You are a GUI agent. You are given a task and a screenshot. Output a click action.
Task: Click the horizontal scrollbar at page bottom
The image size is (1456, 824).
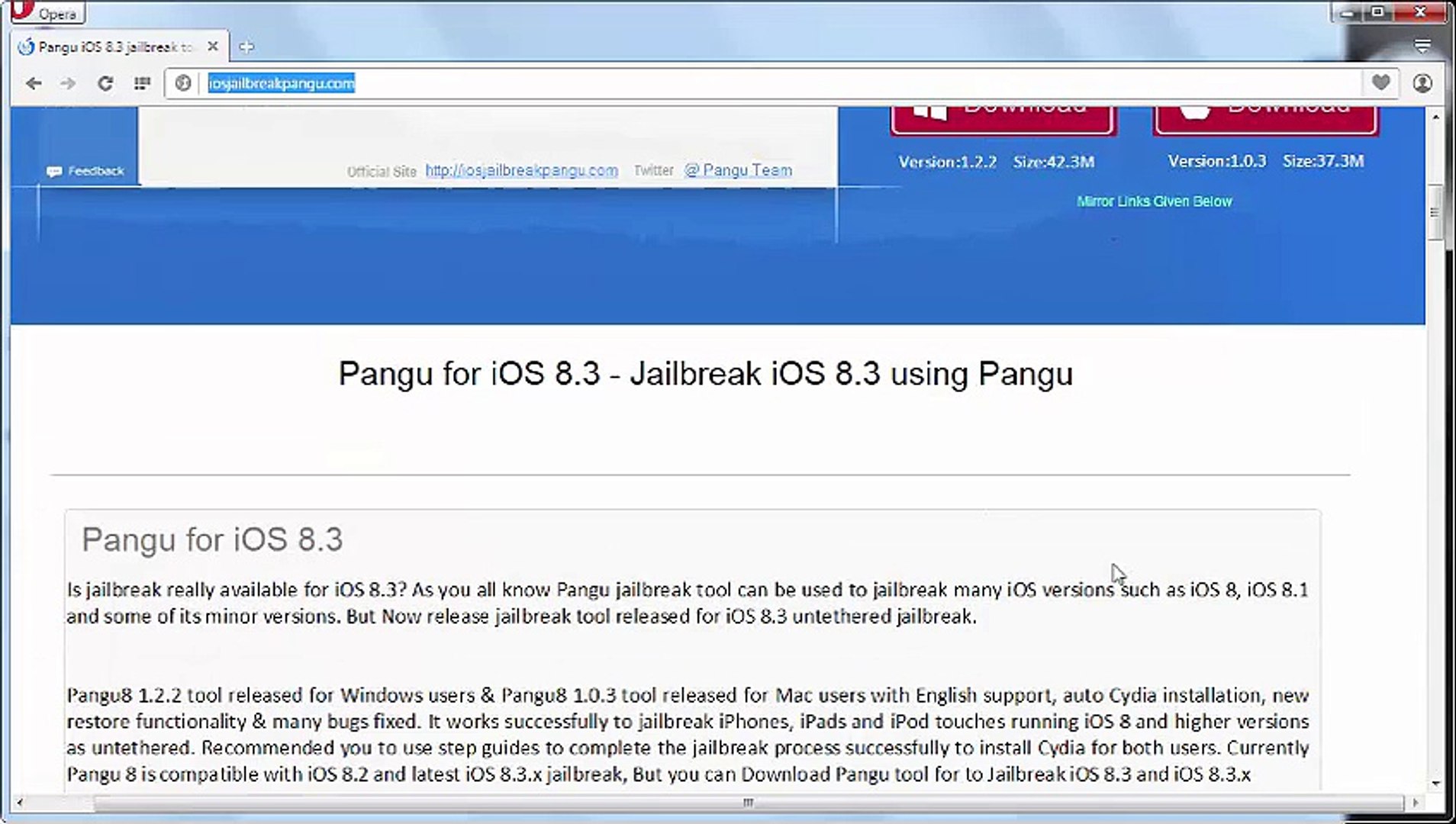click(748, 802)
